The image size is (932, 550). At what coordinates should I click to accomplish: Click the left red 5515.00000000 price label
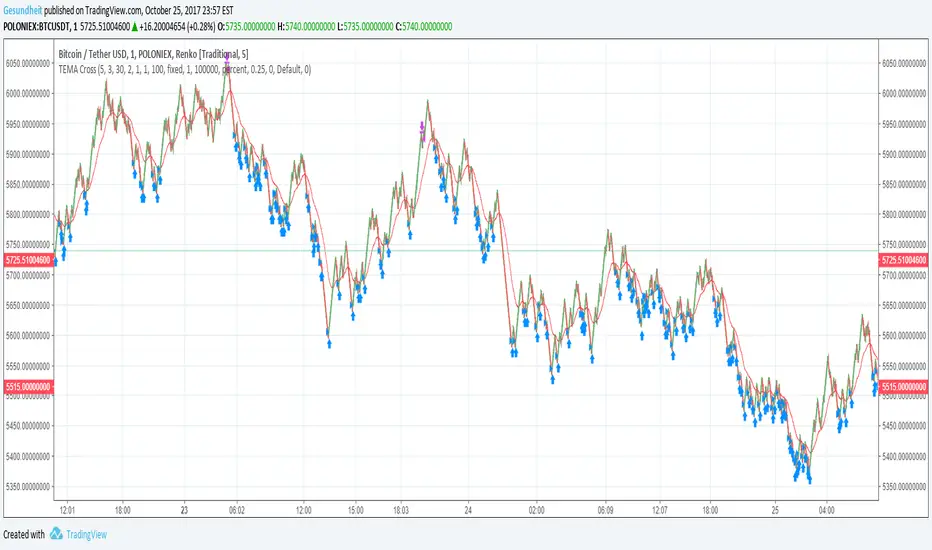click(x=26, y=386)
